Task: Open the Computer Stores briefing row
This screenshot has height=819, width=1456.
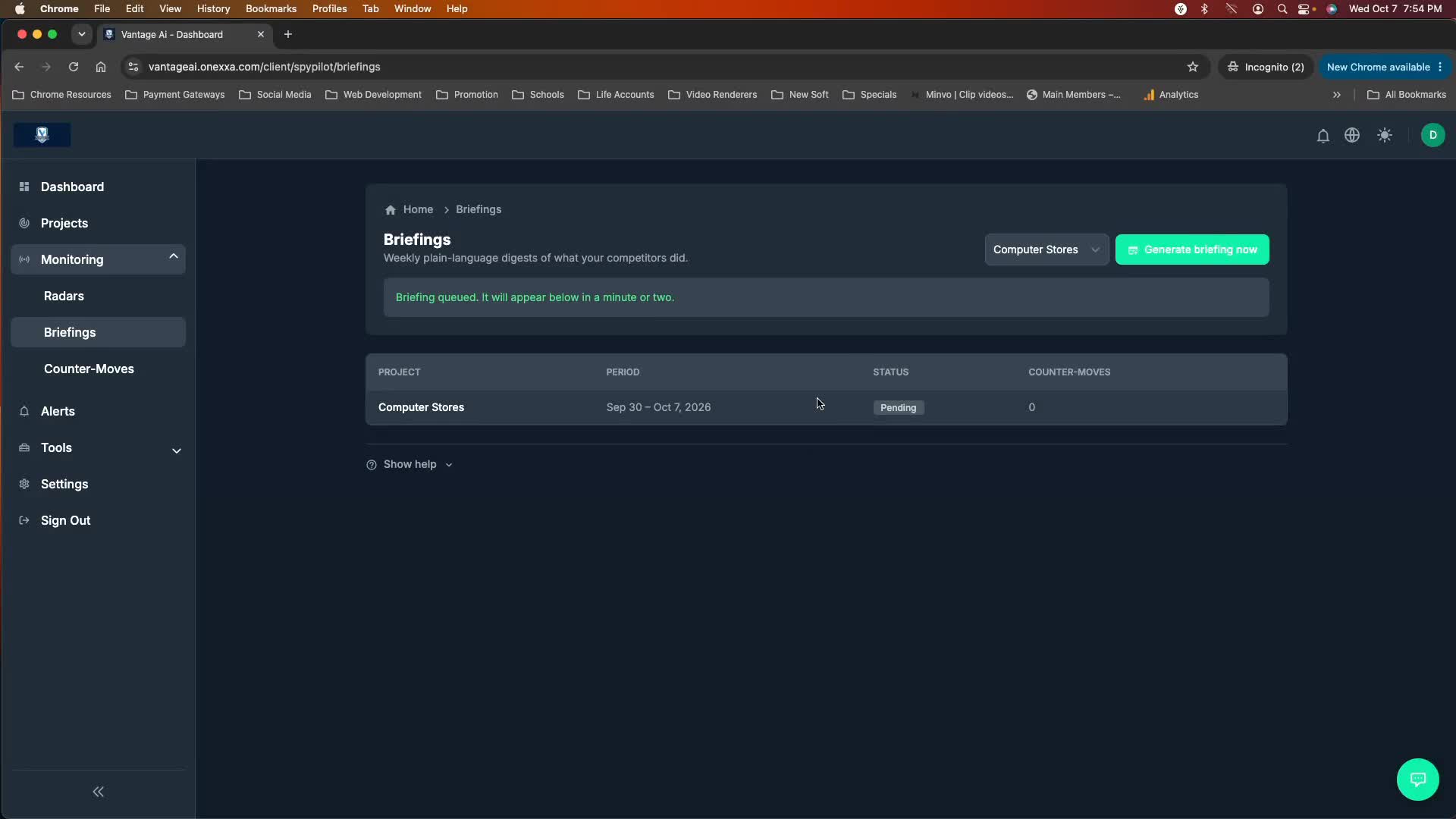Action: tap(826, 408)
